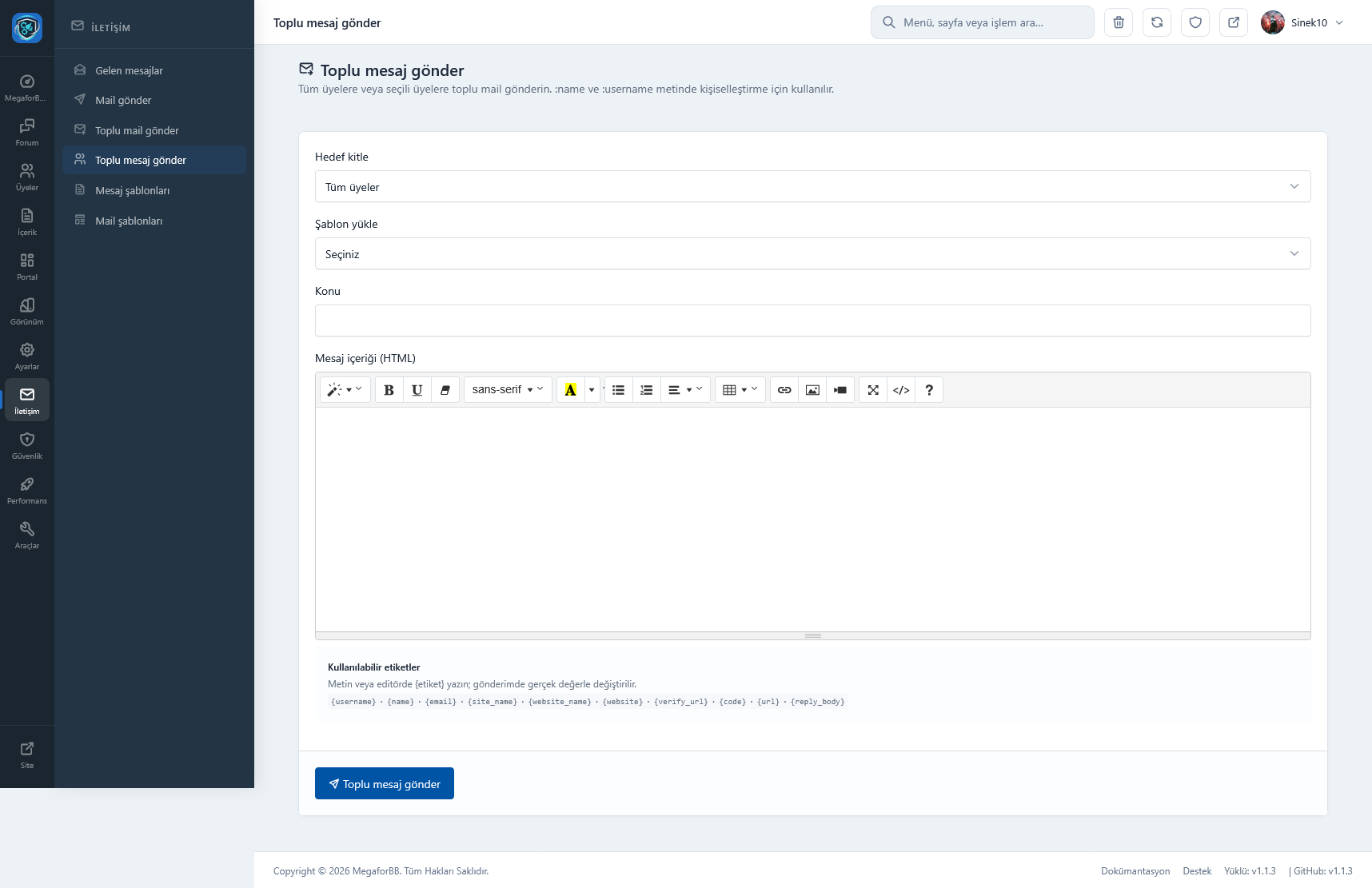Viewport: 1372px width, 888px height.
Task: Insert a link using the chain icon
Action: [x=784, y=390]
